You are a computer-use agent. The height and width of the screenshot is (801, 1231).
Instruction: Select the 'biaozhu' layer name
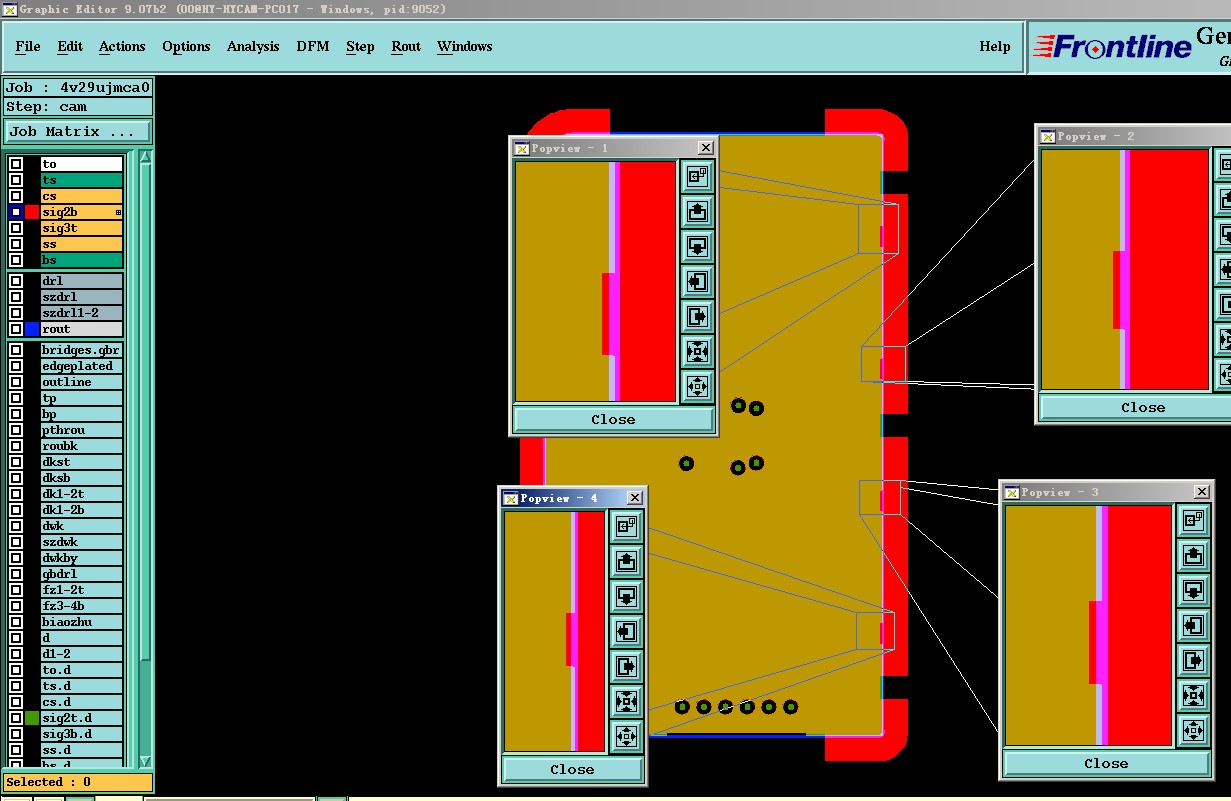tap(81, 622)
